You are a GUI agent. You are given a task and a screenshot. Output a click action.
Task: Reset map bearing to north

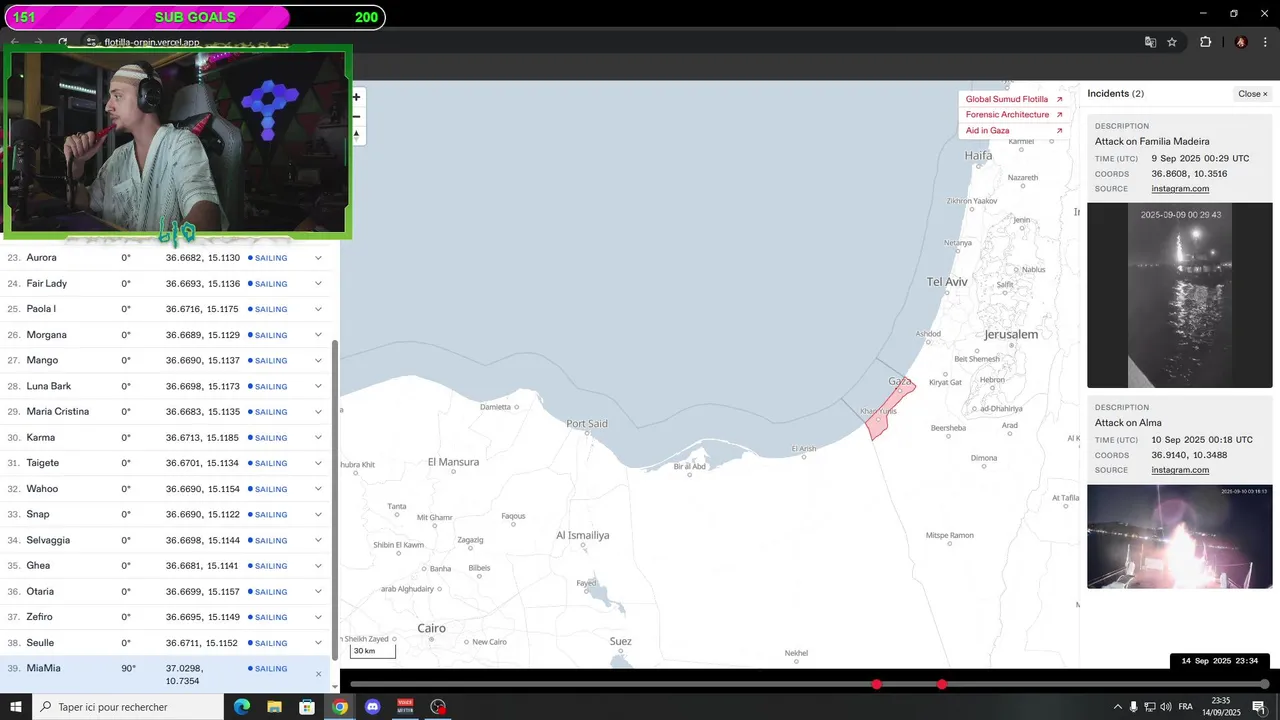click(x=356, y=134)
